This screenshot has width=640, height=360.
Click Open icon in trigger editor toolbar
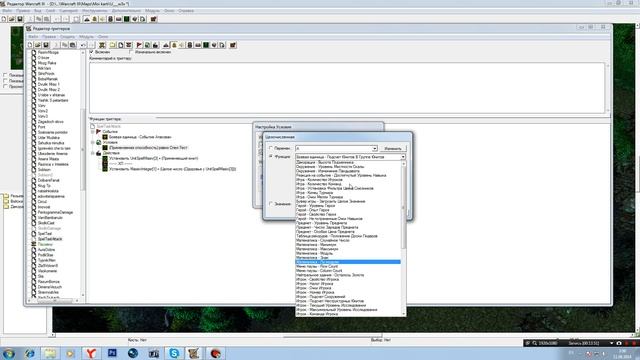pos(38,45)
